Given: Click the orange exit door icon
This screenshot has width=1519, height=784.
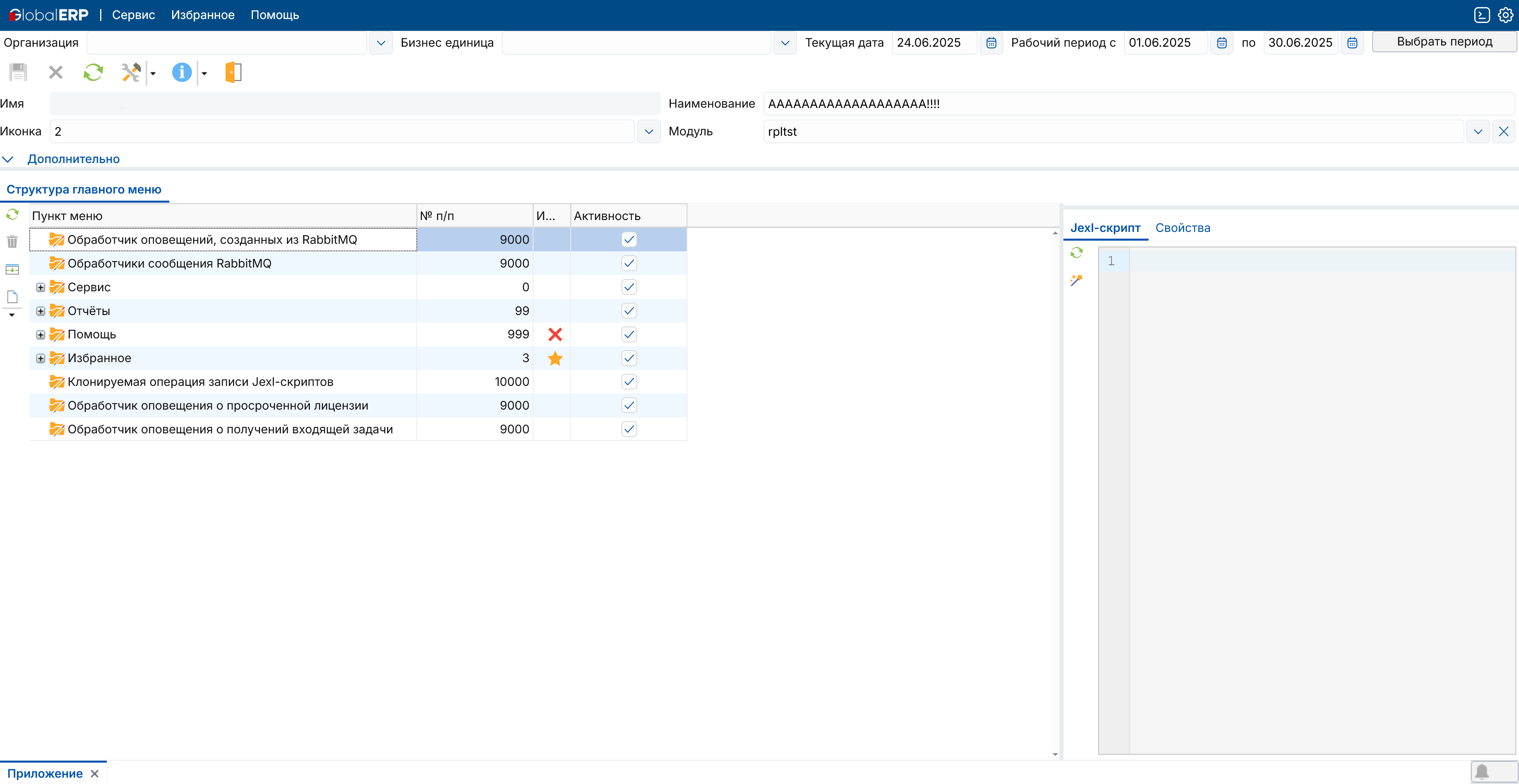Looking at the screenshot, I should coord(234,72).
